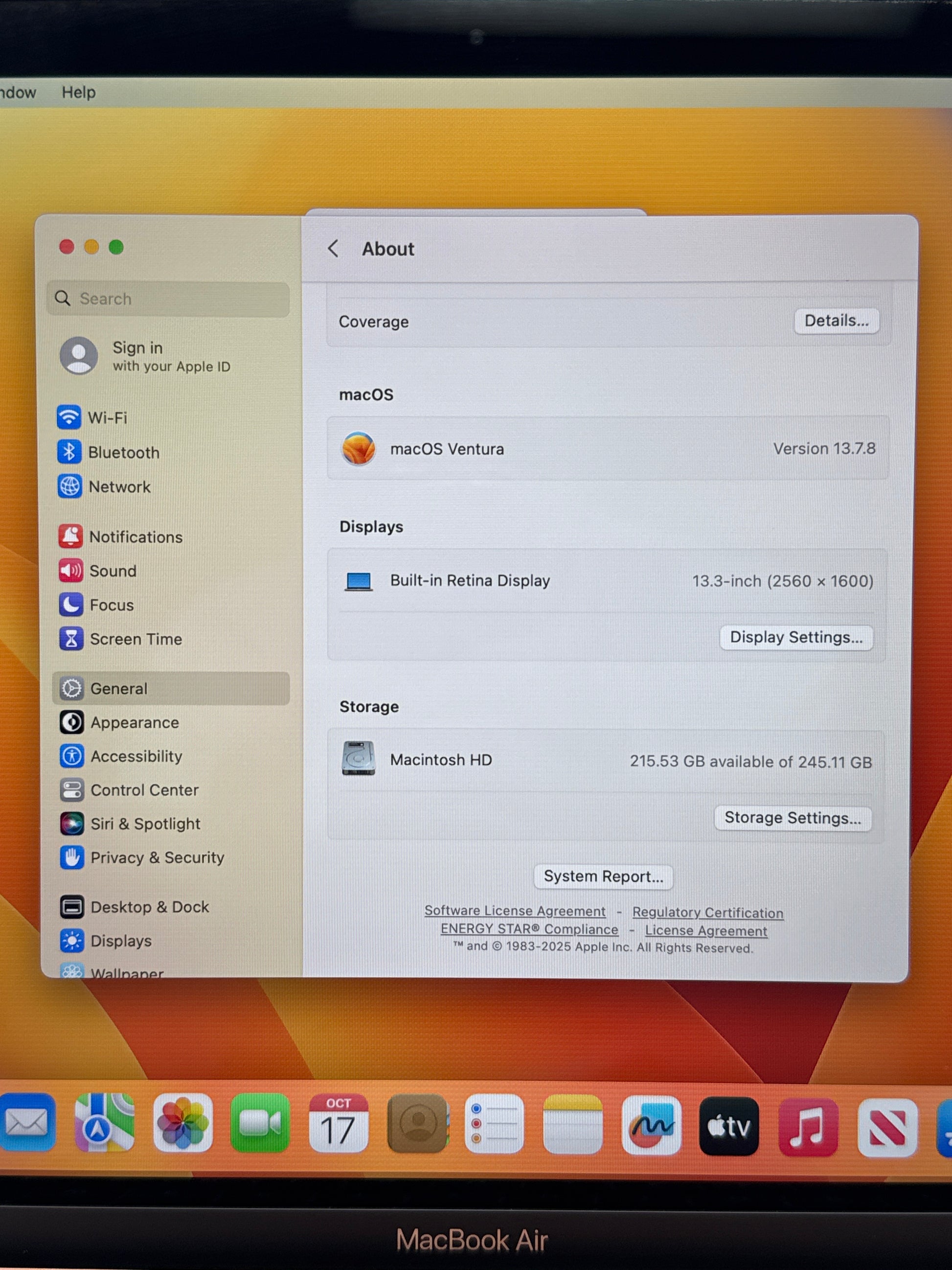This screenshot has height=1270, width=952.
Task: Launch FaceTime from the Dock
Action: point(260,1123)
